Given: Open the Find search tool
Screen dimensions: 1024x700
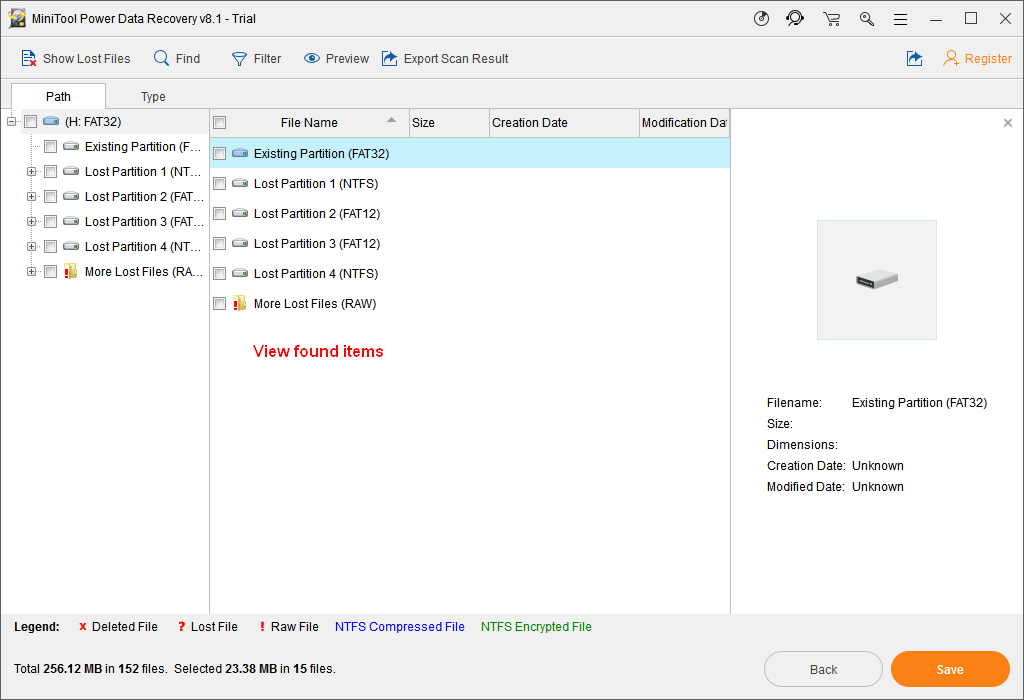Looking at the screenshot, I should coord(161,59).
